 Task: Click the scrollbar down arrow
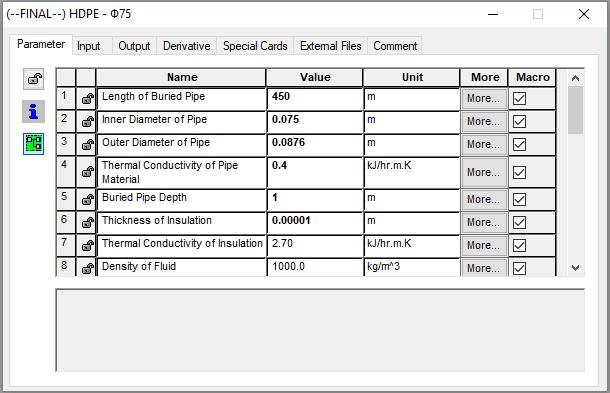[575, 268]
